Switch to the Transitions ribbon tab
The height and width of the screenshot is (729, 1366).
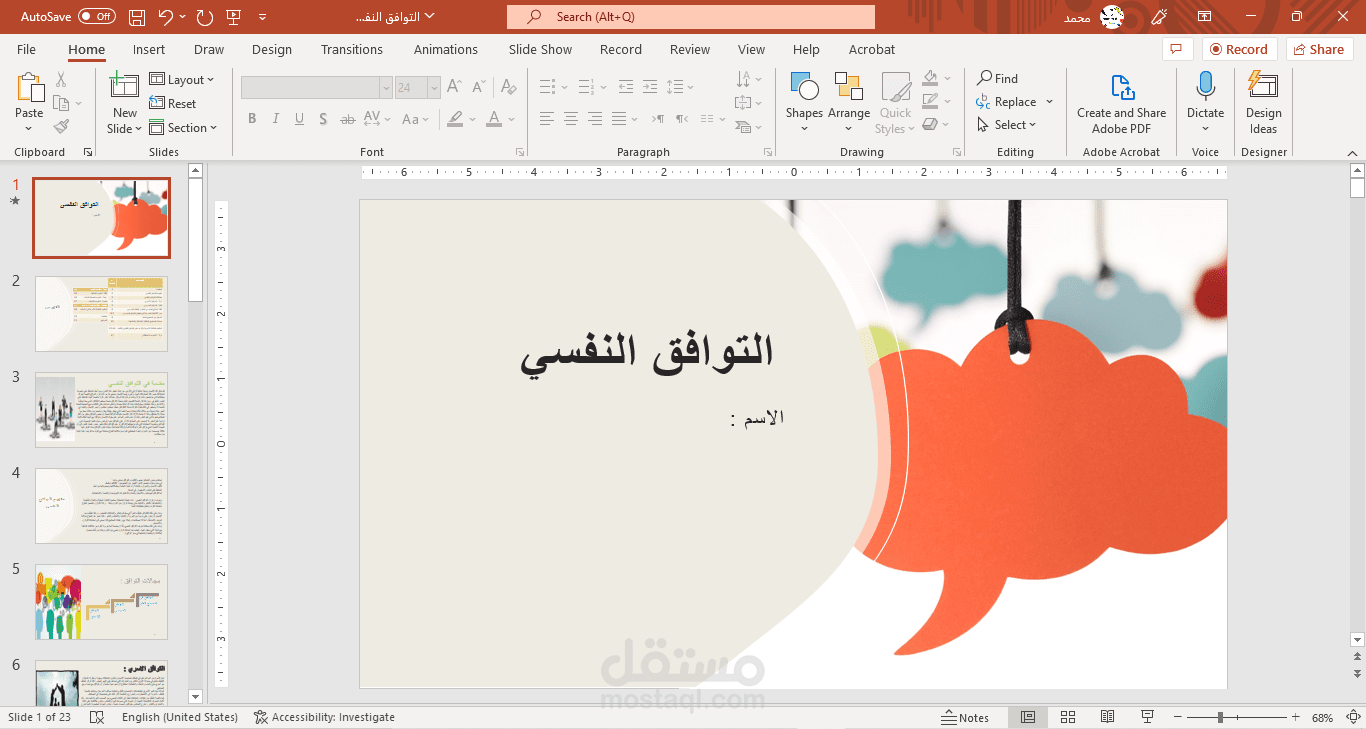(x=352, y=49)
